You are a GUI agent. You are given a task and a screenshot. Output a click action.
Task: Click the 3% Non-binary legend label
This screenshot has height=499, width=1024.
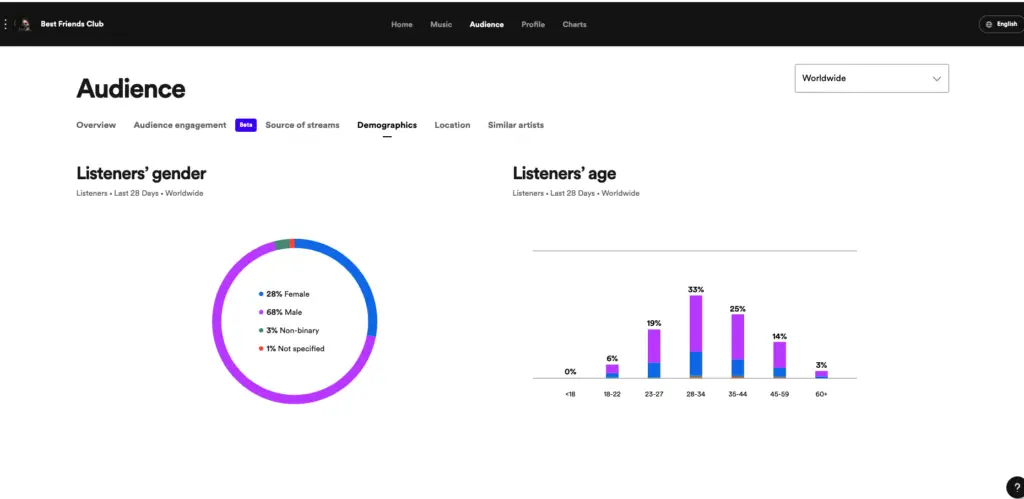tap(293, 330)
